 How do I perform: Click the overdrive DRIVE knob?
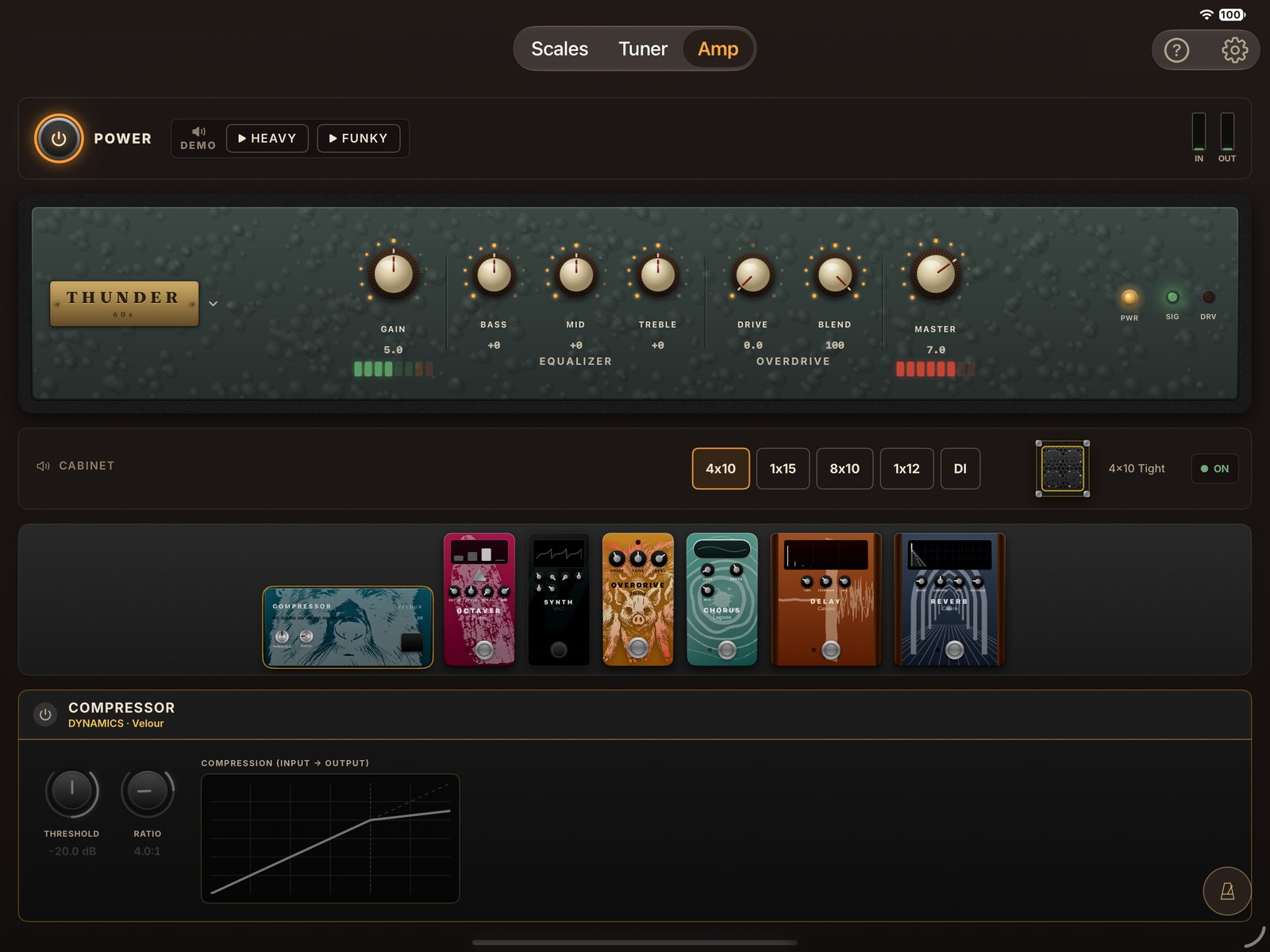[x=752, y=274]
